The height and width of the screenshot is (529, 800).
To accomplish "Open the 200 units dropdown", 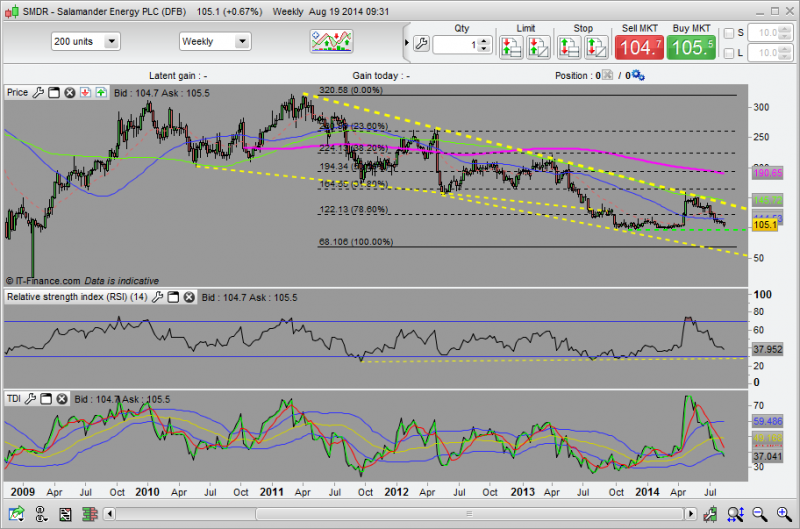I will (x=85, y=42).
